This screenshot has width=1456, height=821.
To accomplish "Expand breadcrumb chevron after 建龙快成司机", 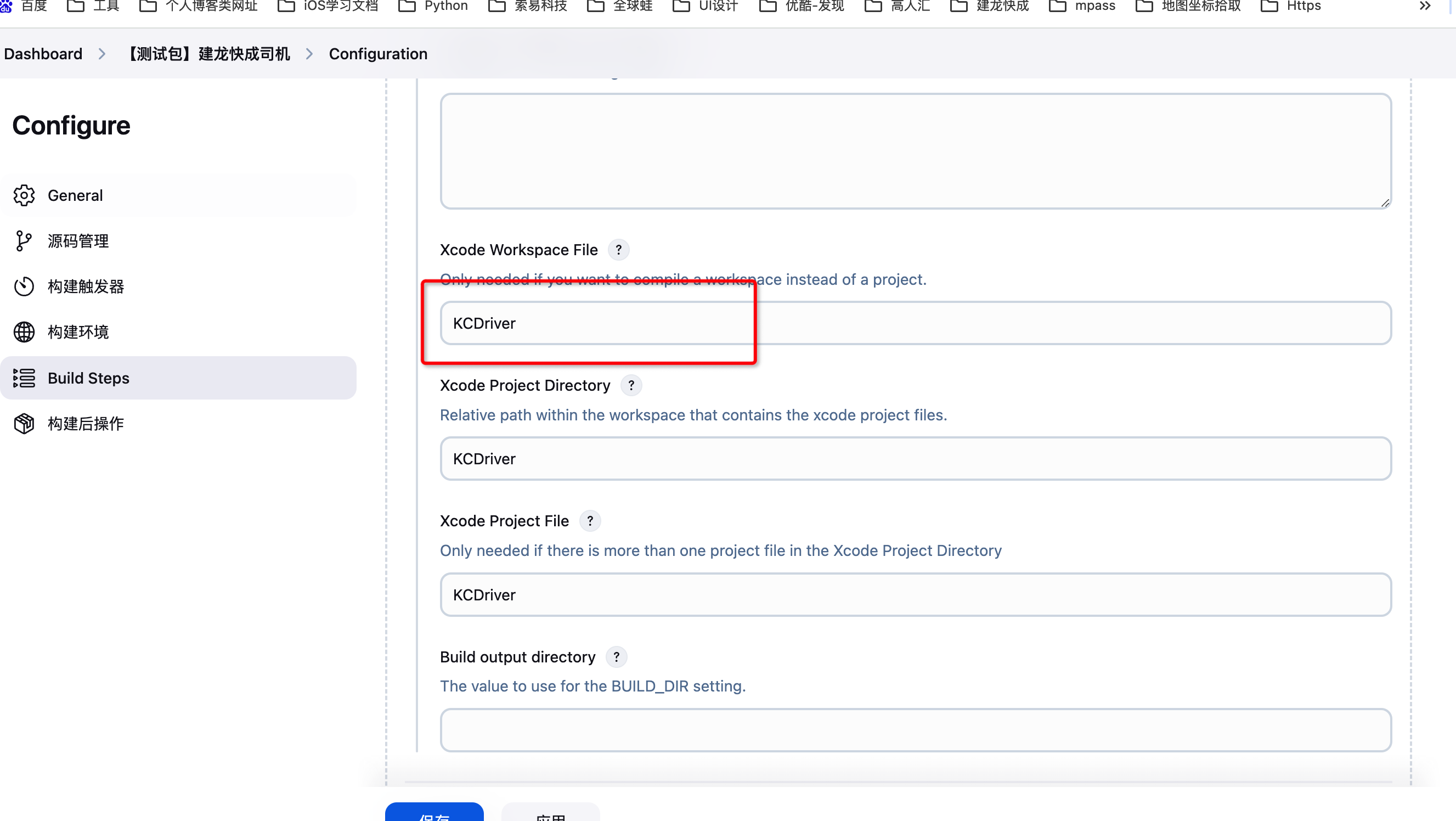I will (x=309, y=54).
